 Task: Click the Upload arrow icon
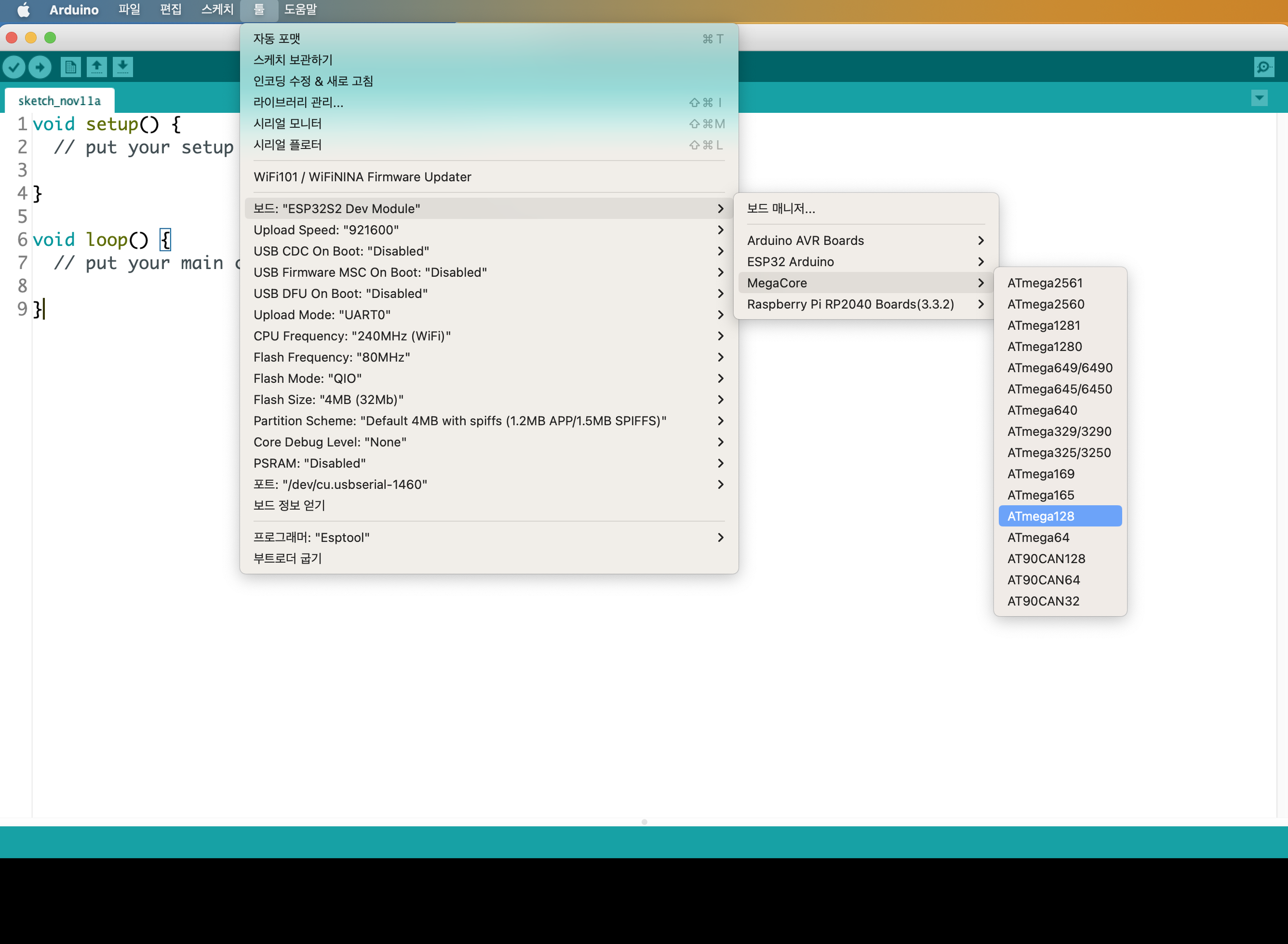pyautogui.click(x=40, y=68)
